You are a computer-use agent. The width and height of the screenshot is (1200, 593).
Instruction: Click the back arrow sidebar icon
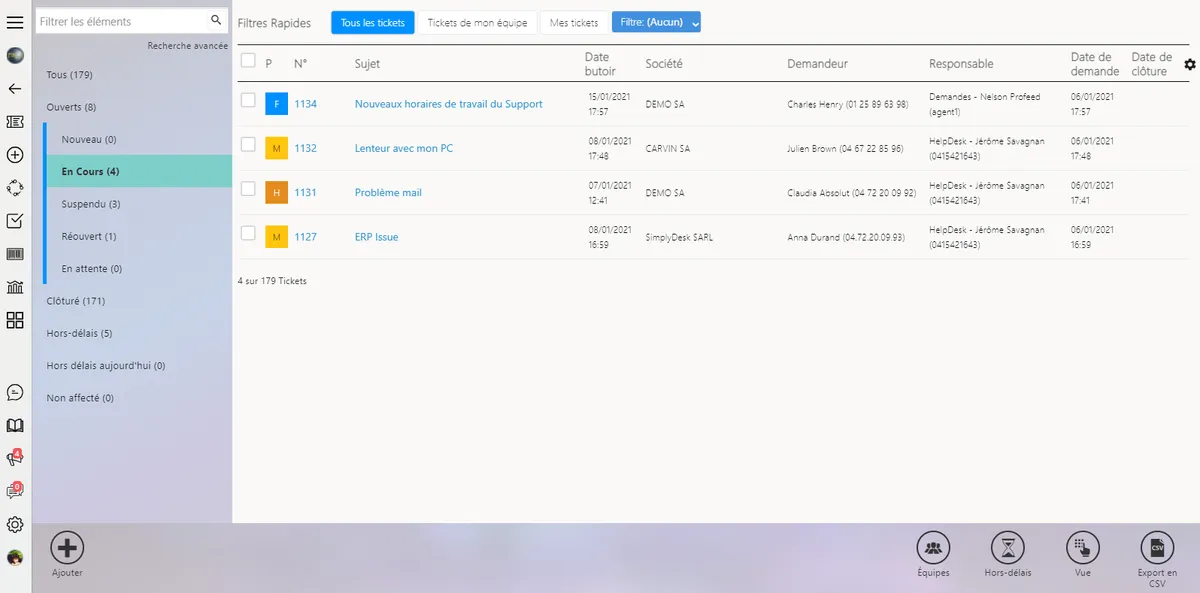pos(15,89)
